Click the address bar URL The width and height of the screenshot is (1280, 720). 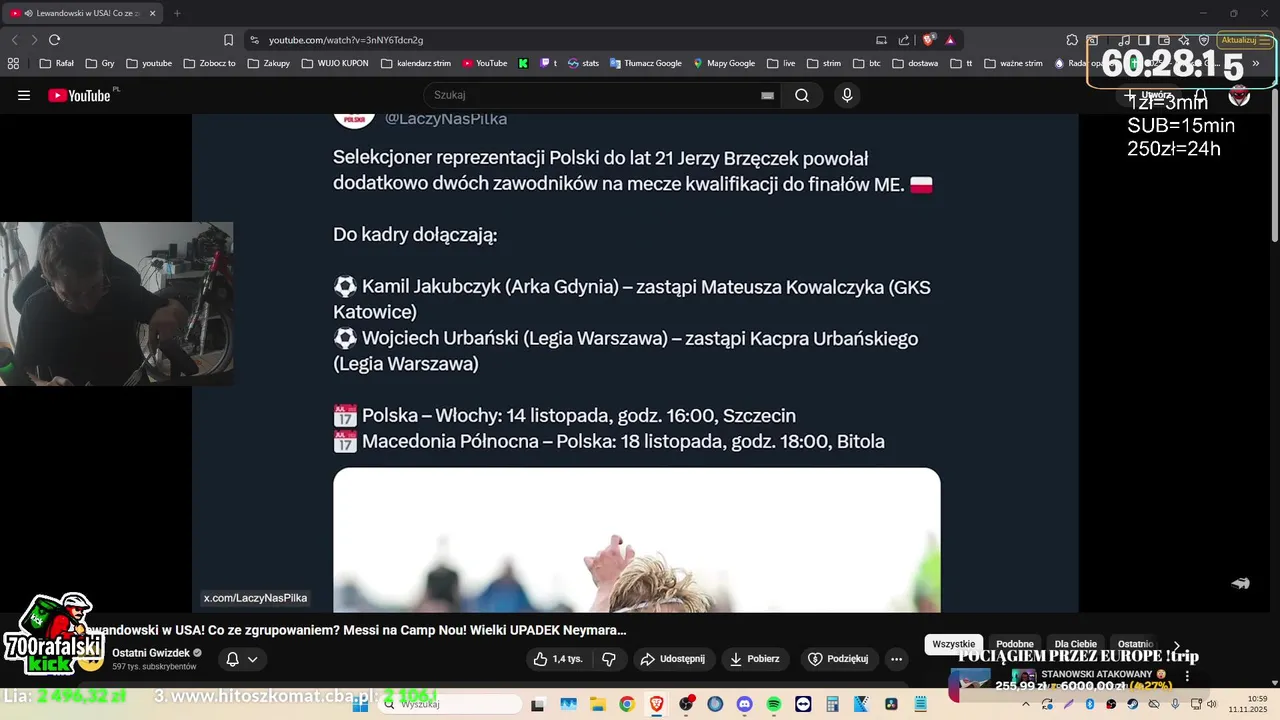tap(346, 40)
